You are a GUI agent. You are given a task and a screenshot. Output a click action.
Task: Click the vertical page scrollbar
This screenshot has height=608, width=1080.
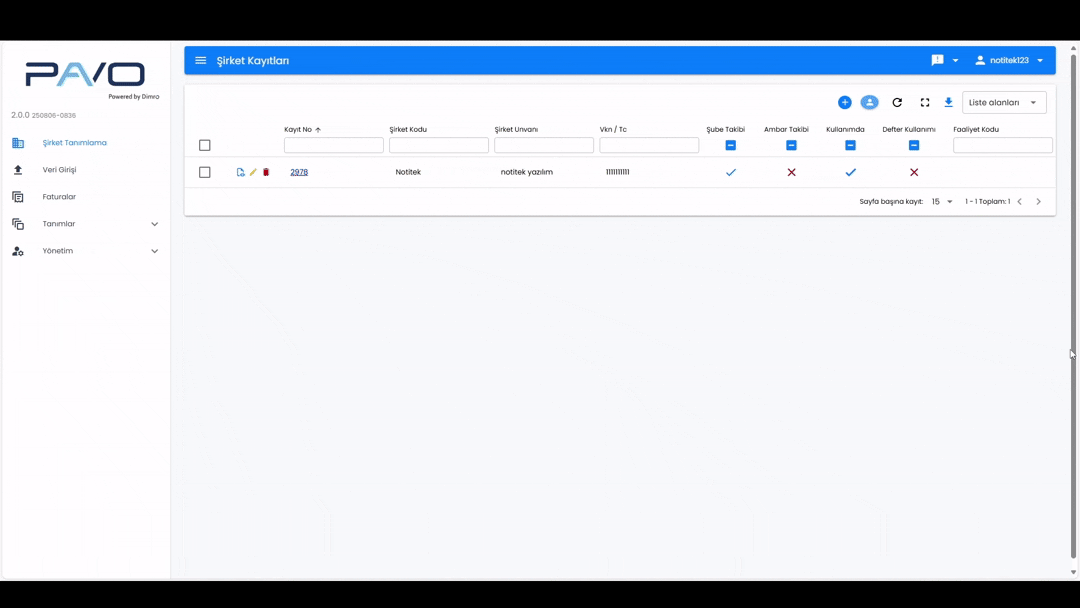click(x=1074, y=300)
